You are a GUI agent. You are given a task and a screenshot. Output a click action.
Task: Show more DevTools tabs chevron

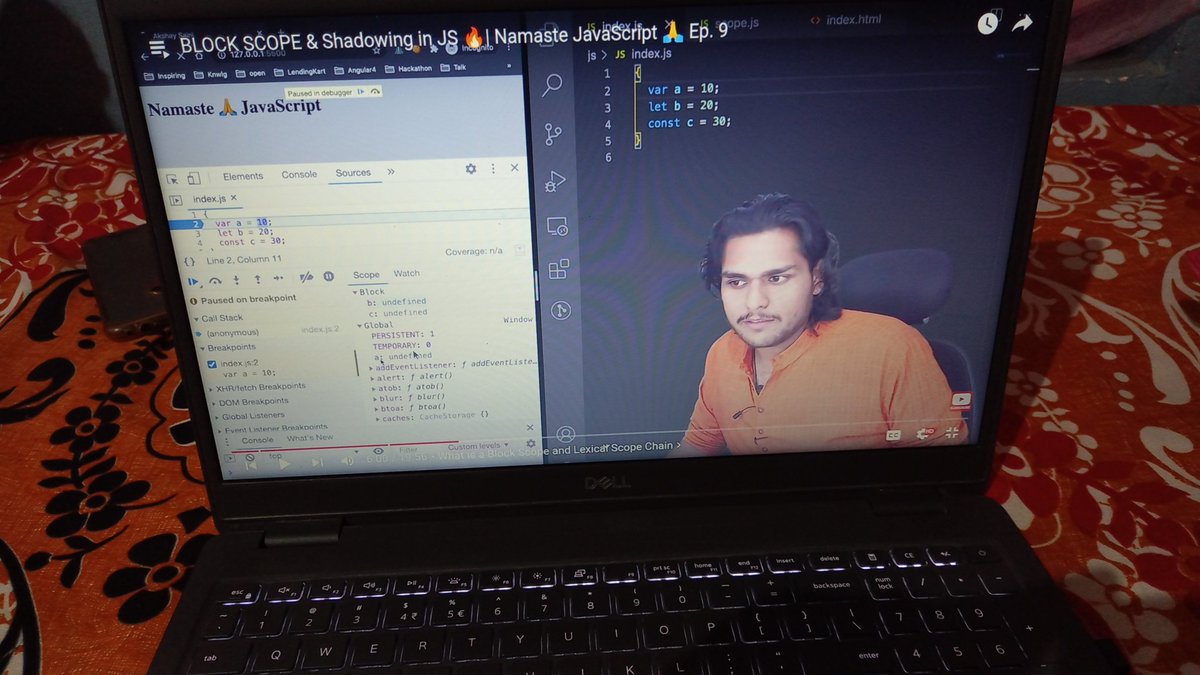pyautogui.click(x=390, y=172)
